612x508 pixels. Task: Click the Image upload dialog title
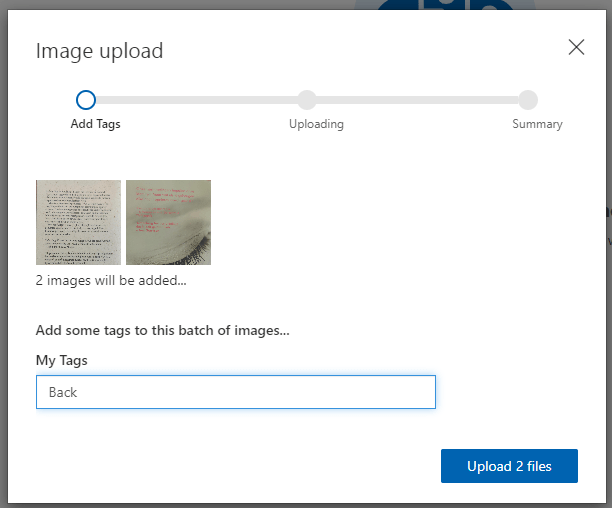point(99,51)
